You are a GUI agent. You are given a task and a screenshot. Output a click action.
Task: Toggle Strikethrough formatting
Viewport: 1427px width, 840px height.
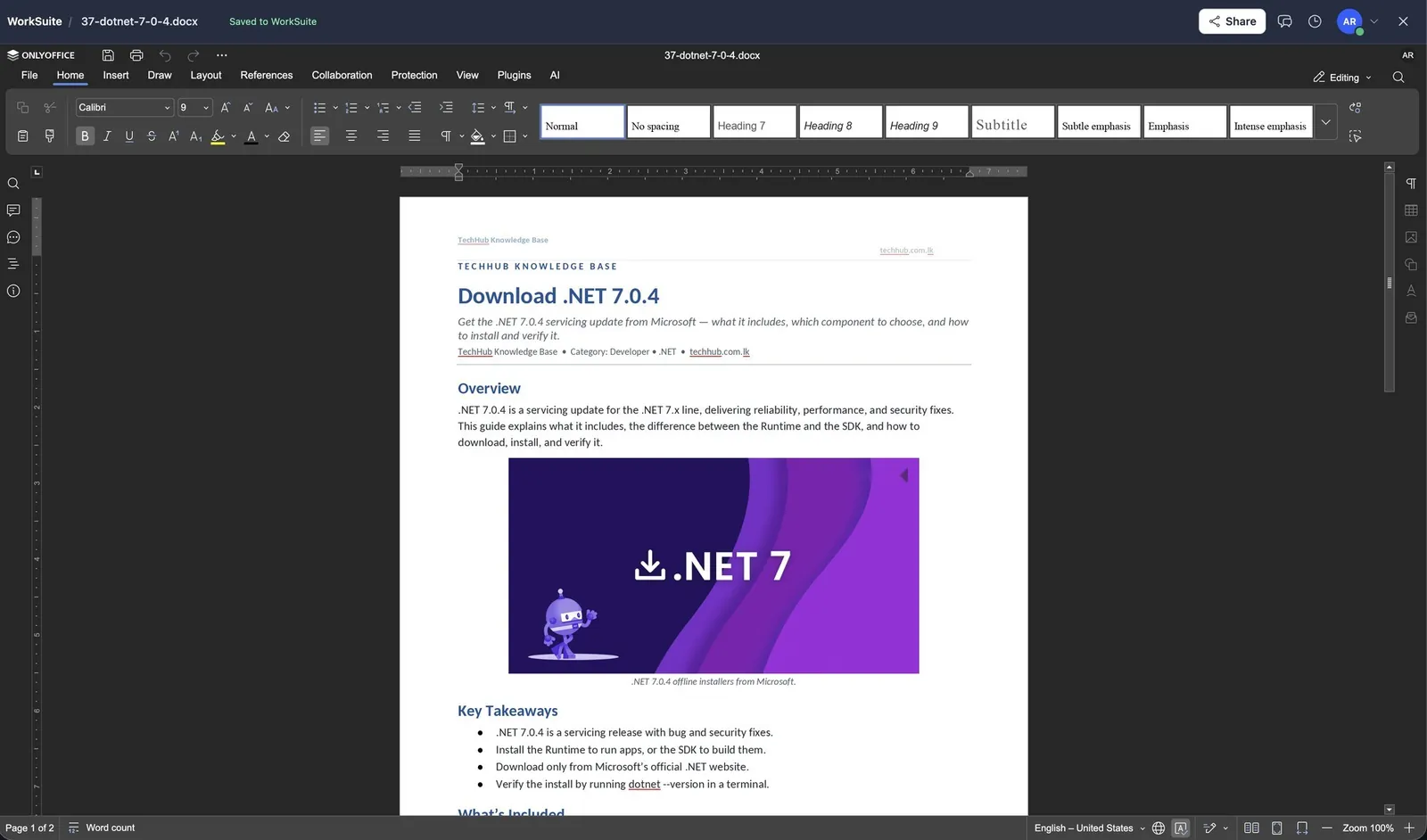152,136
